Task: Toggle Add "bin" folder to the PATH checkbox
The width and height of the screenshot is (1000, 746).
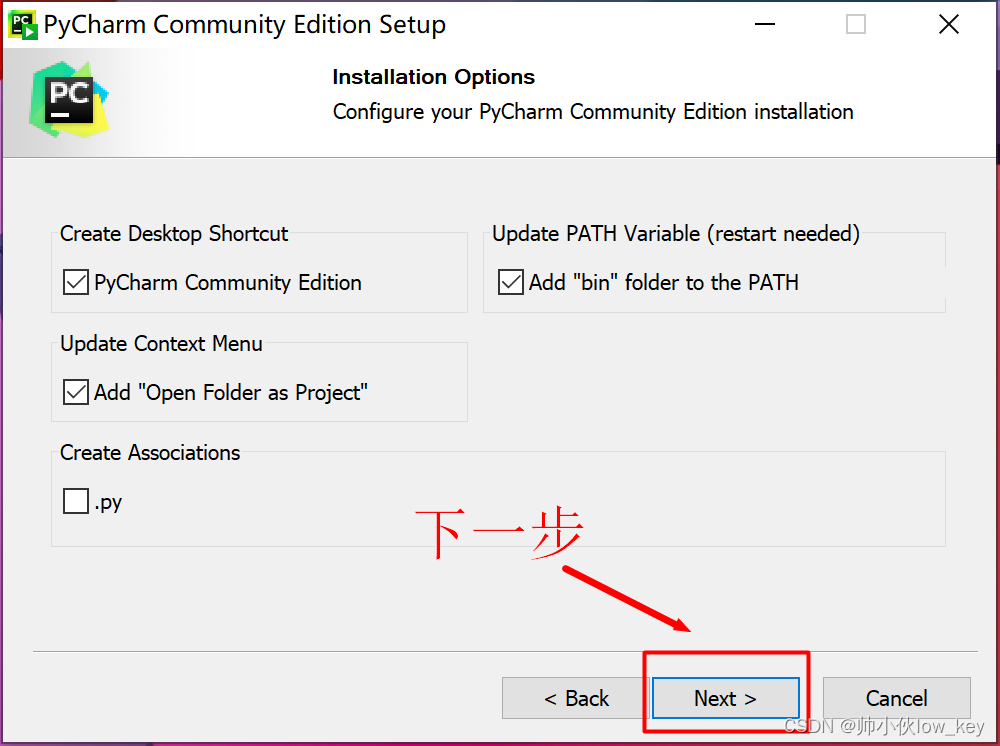Action: 511,282
